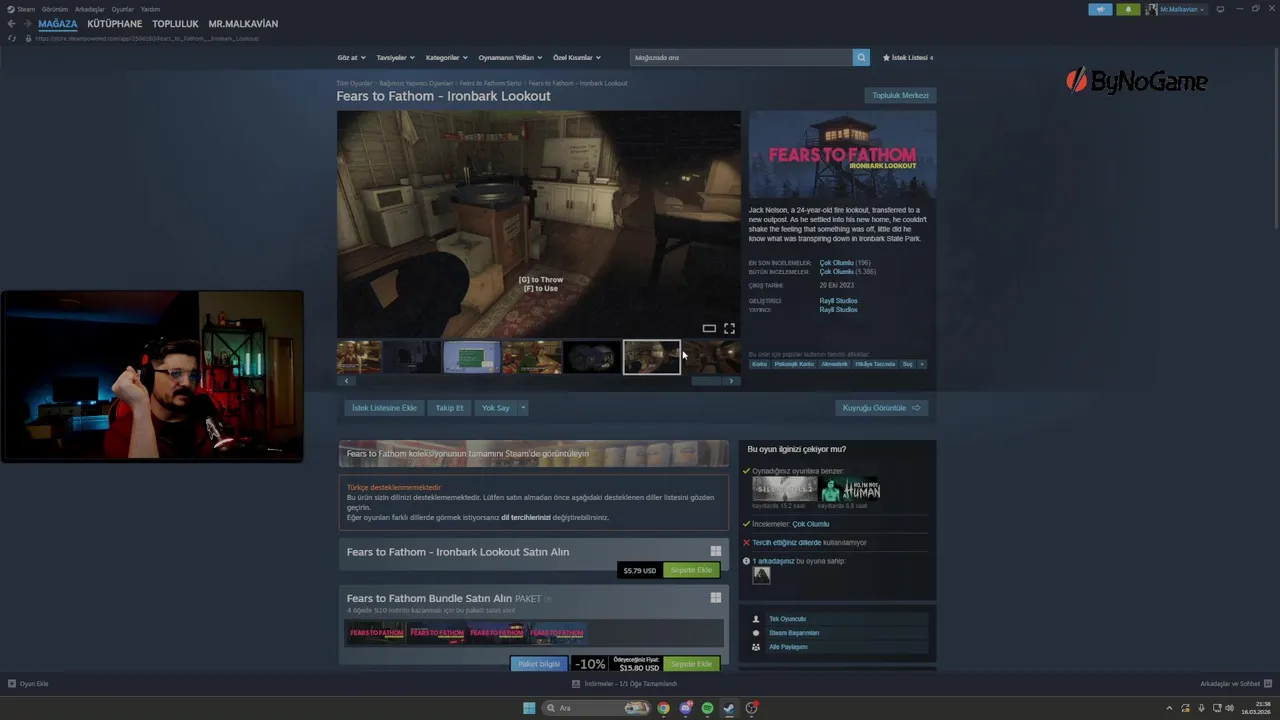This screenshot has width=1280, height=720.
Task: Click the Windows platform icon beside Bundle Satın Alın
Action: tap(716, 598)
